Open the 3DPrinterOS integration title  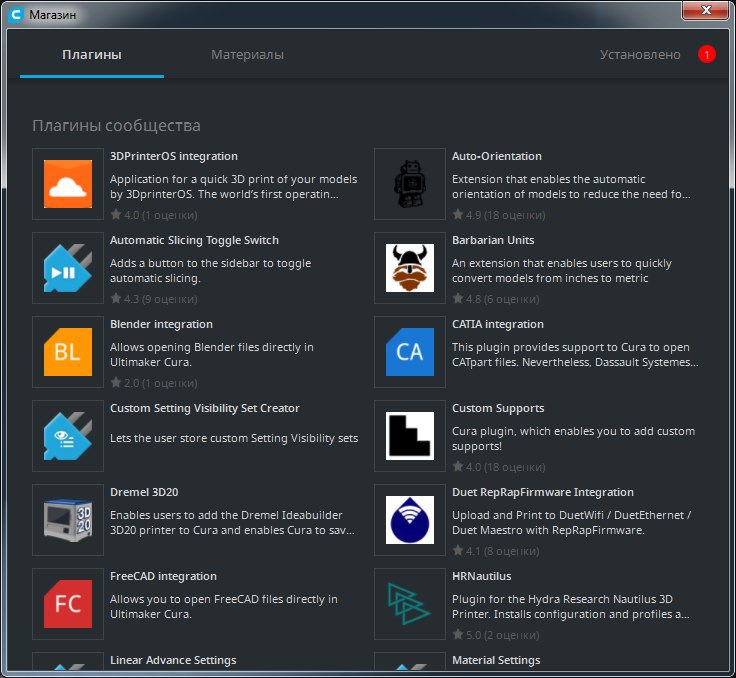174,156
